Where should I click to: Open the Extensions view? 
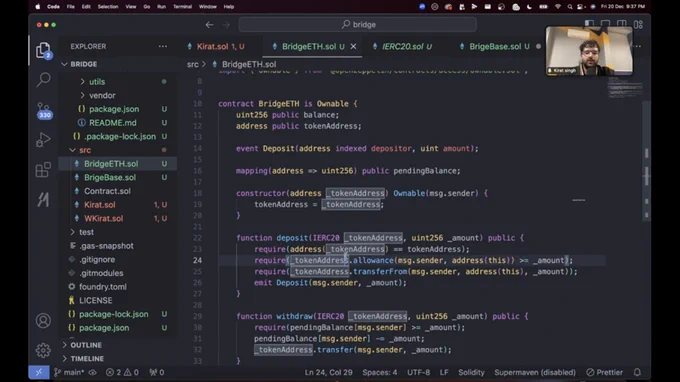pos(43,170)
